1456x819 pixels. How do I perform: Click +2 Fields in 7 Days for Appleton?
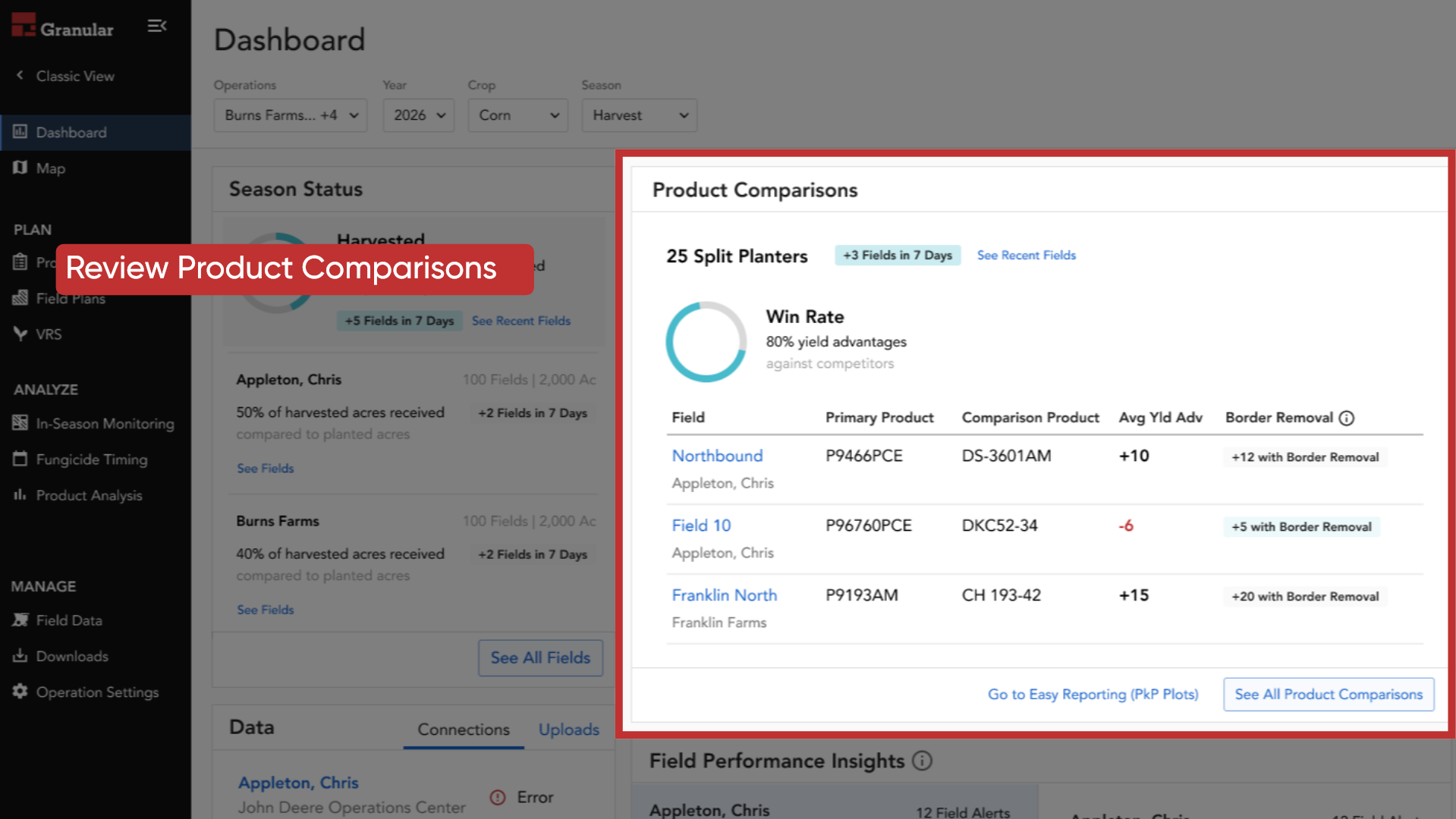[x=533, y=413]
